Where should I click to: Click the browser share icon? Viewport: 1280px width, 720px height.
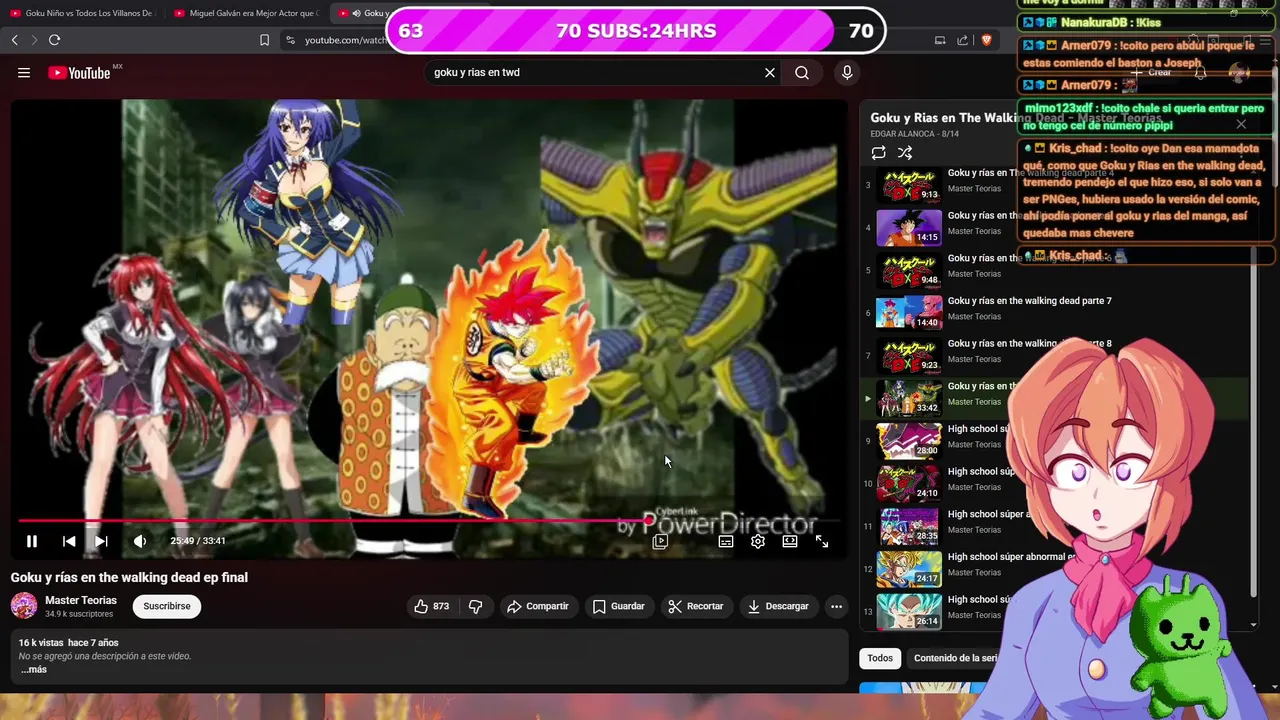pos(963,40)
